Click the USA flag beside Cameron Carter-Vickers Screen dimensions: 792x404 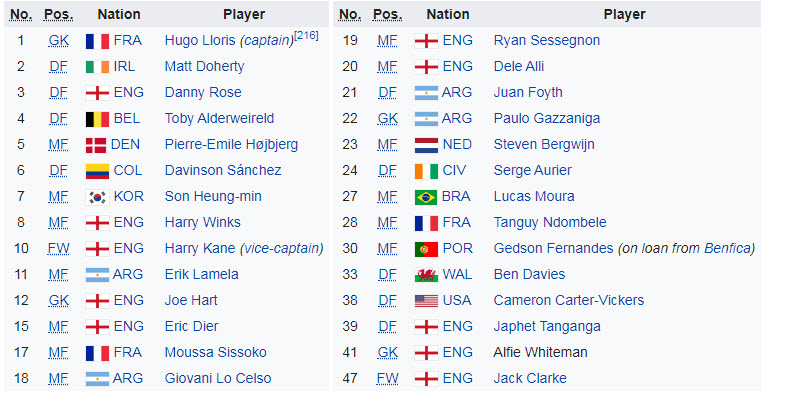pos(426,301)
